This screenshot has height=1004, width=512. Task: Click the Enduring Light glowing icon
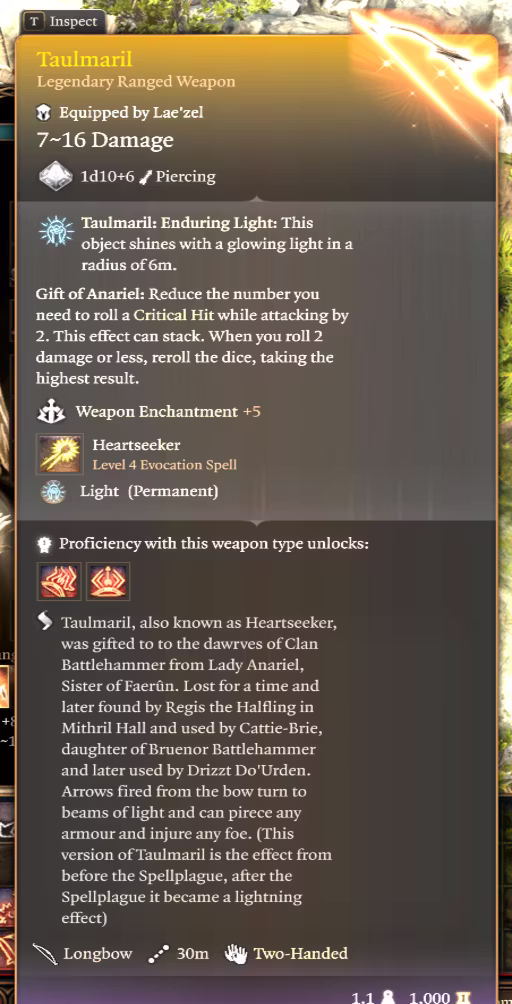[52, 232]
